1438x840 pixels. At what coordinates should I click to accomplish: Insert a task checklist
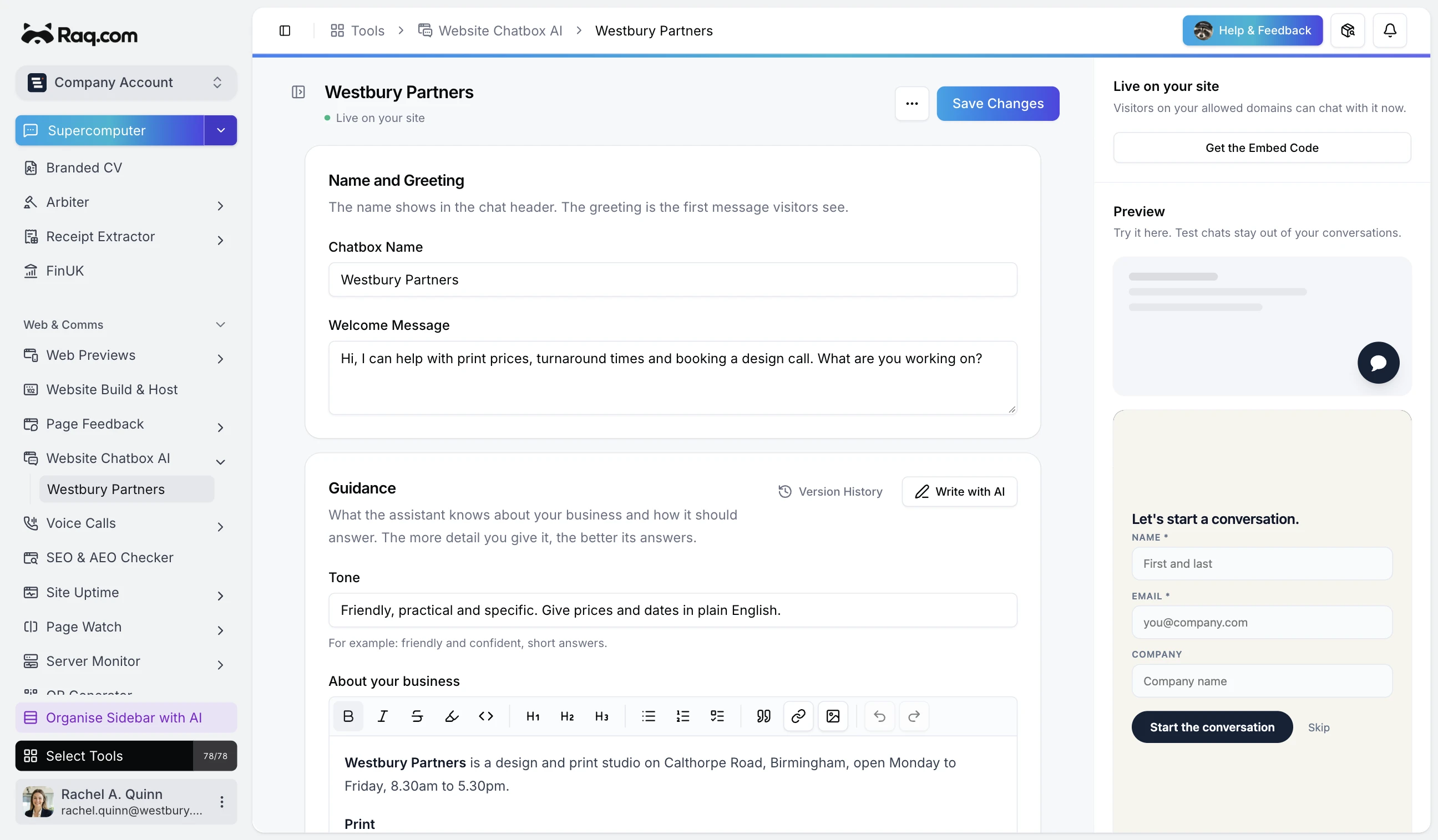[x=717, y=716]
